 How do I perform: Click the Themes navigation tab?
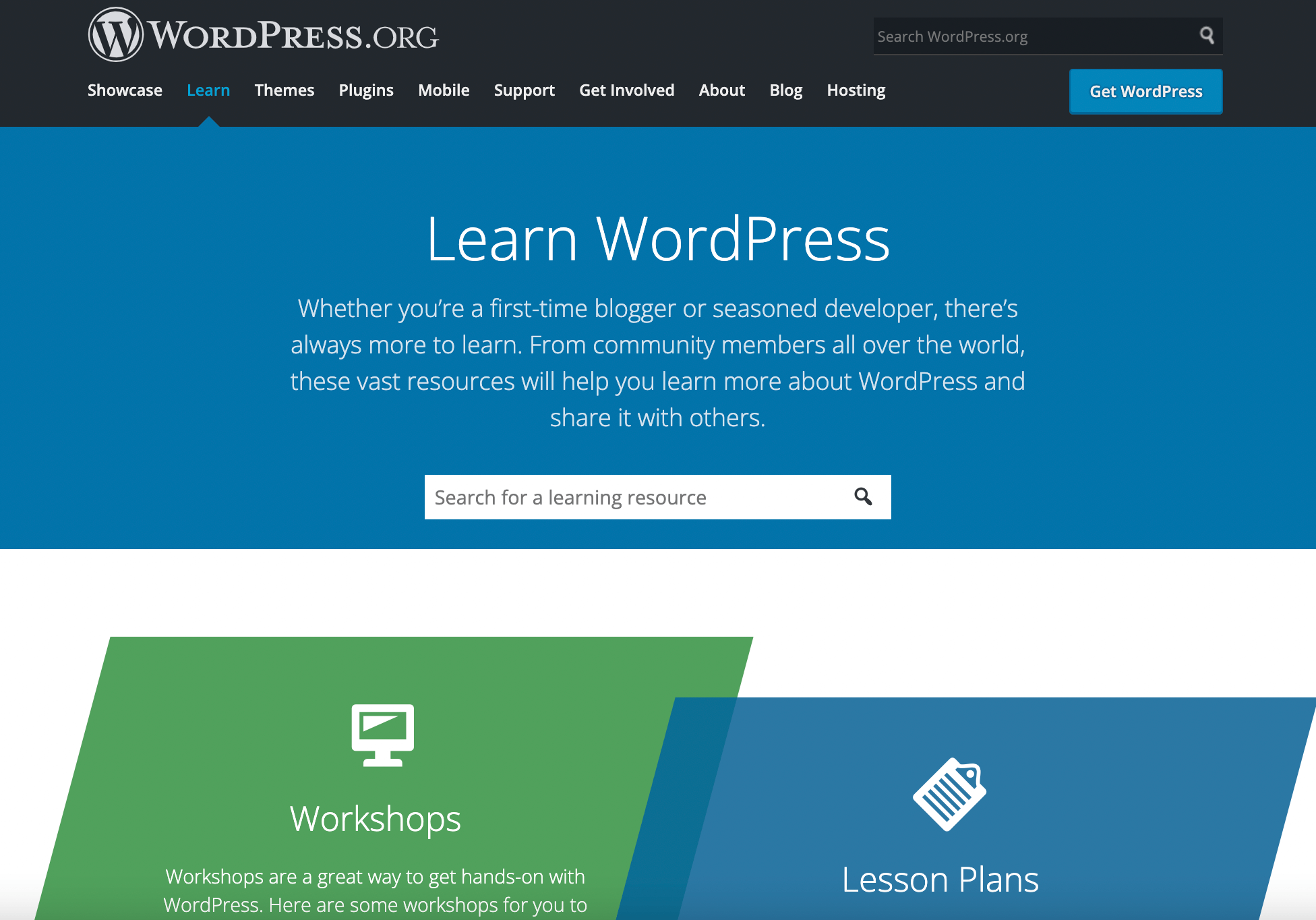point(283,90)
